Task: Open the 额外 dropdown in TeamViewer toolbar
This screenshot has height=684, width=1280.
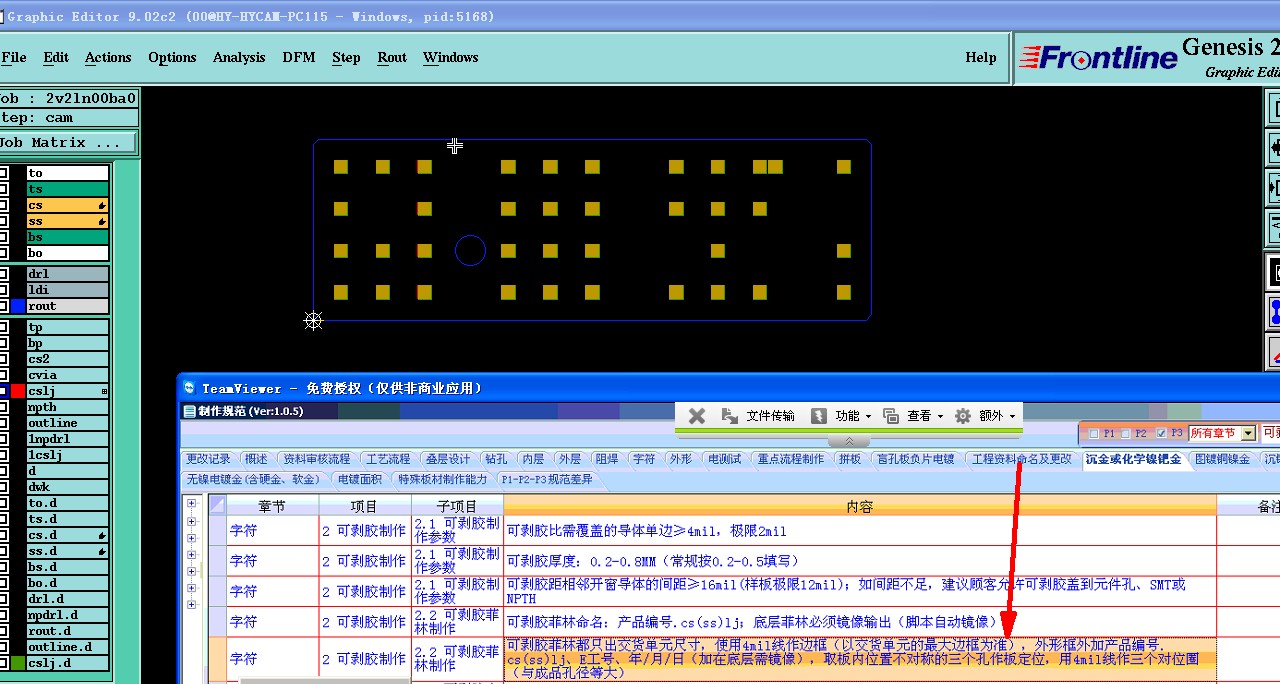Action: [x=985, y=416]
